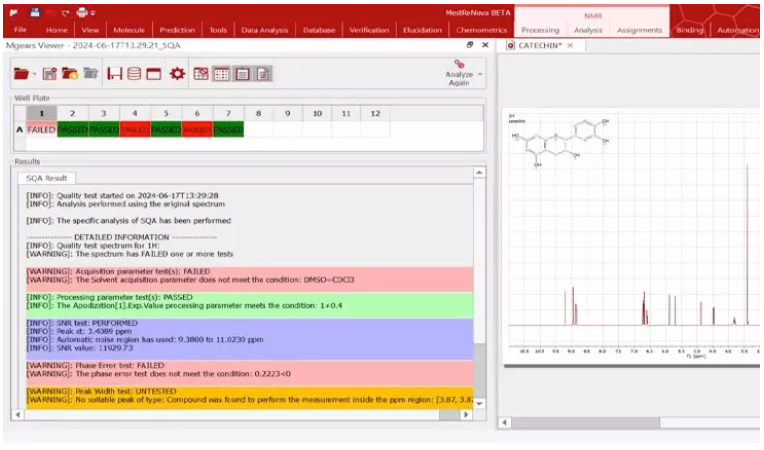Open the dropdown arrow beside open-folder icon
The width and height of the screenshot is (764, 450).
tap(34, 75)
